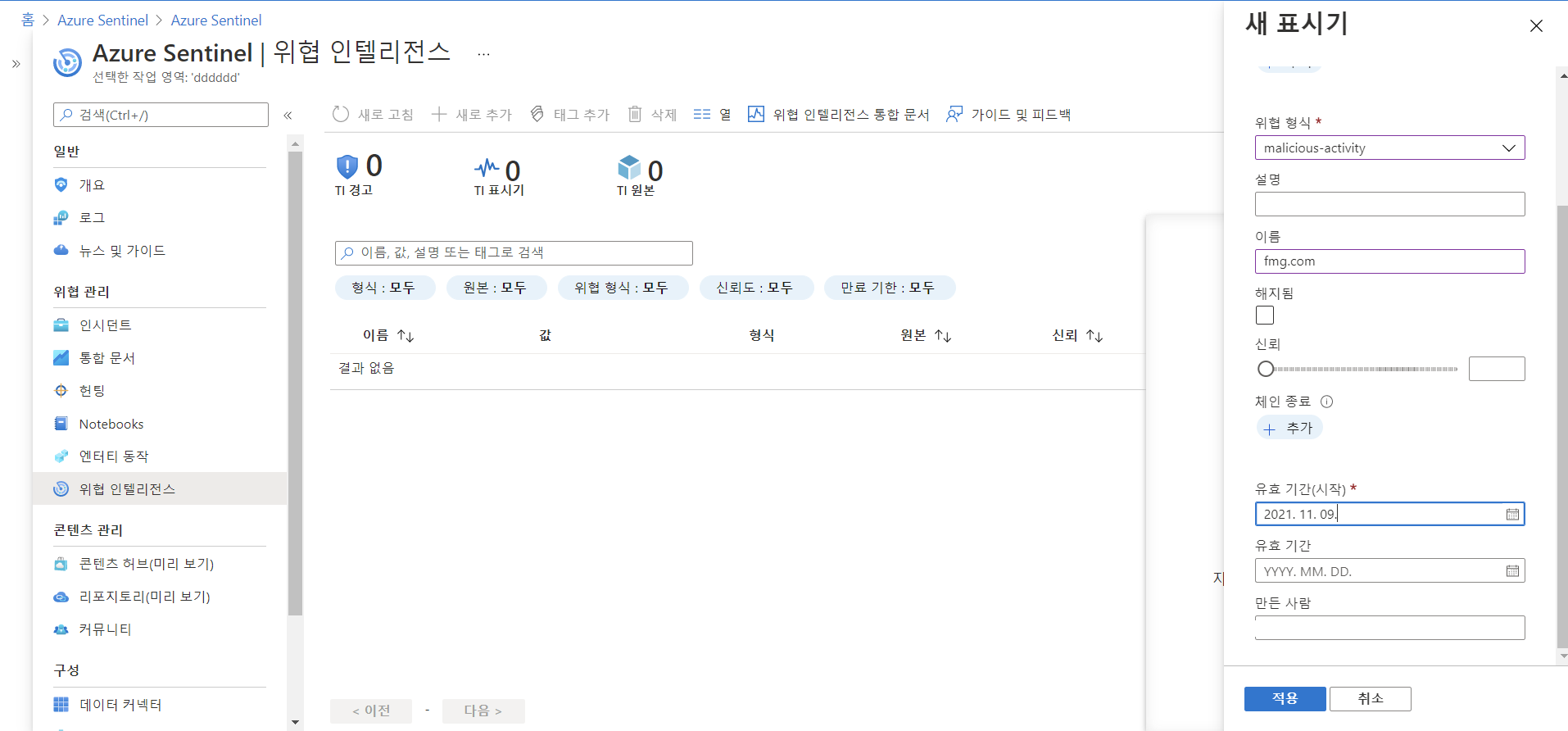Click the first Azure Sentinel breadcrumb
1568x731 pixels.
pos(102,20)
